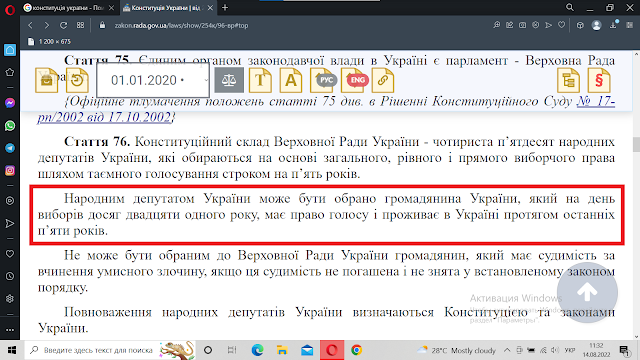Open the user profile avatar
640x360 pixels.
point(596,25)
